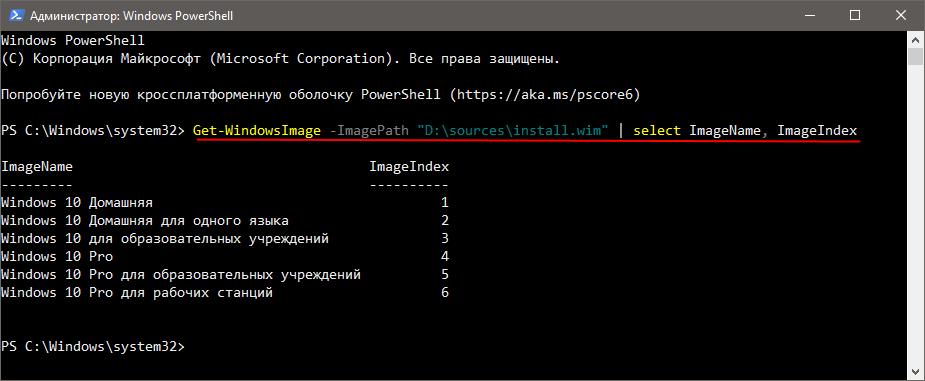
Task: Click the Get-WindowsImage command text
Action: [x=257, y=131]
